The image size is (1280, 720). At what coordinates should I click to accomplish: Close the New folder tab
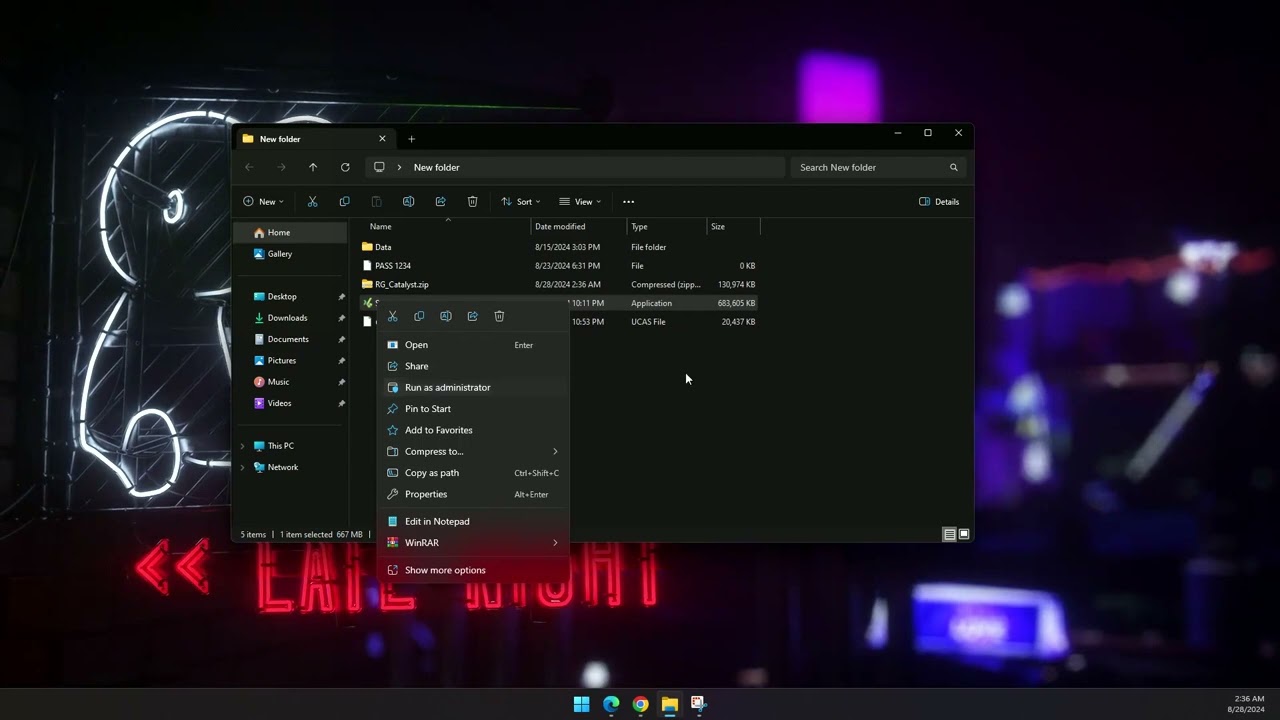click(382, 139)
